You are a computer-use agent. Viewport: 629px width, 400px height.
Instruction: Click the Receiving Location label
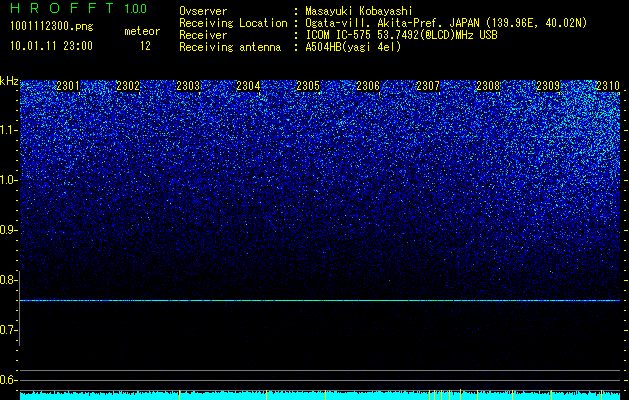point(233,23)
